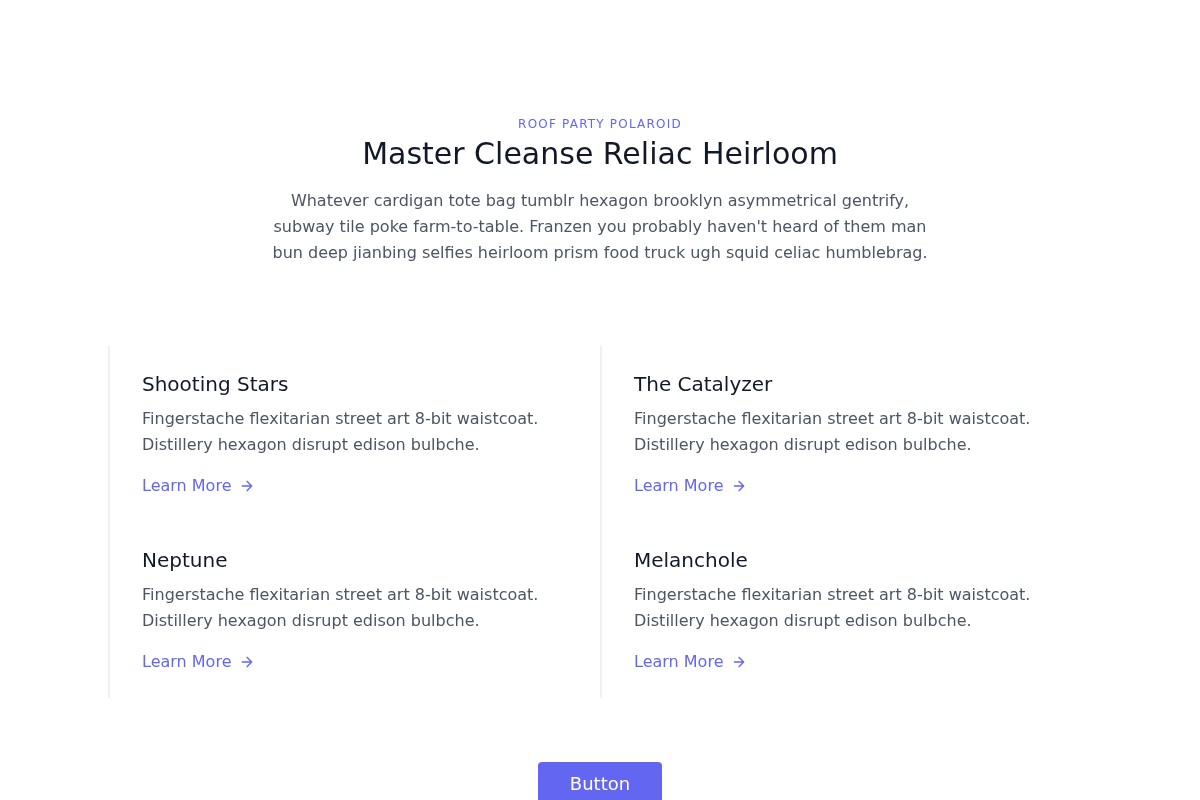Open the Learn More link for Melanchole
This screenshot has width=1200, height=800.
pos(679,662)
